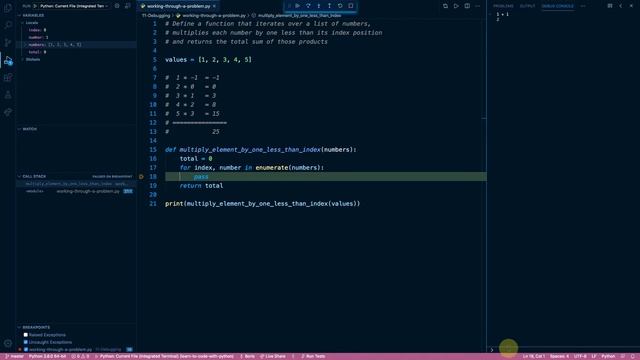The image size is (640, 360).
Task: Toggle the Raised Exceptions checkbox
Action: [x=26, y=335]
